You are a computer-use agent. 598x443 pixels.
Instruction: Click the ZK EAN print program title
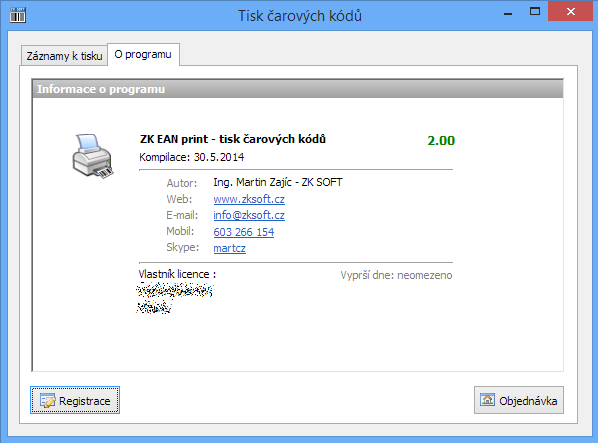coord(233,139)
